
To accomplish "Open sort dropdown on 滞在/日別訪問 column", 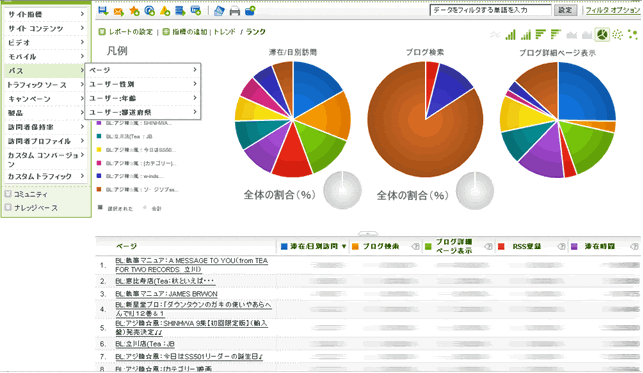I will coord(344,246).
